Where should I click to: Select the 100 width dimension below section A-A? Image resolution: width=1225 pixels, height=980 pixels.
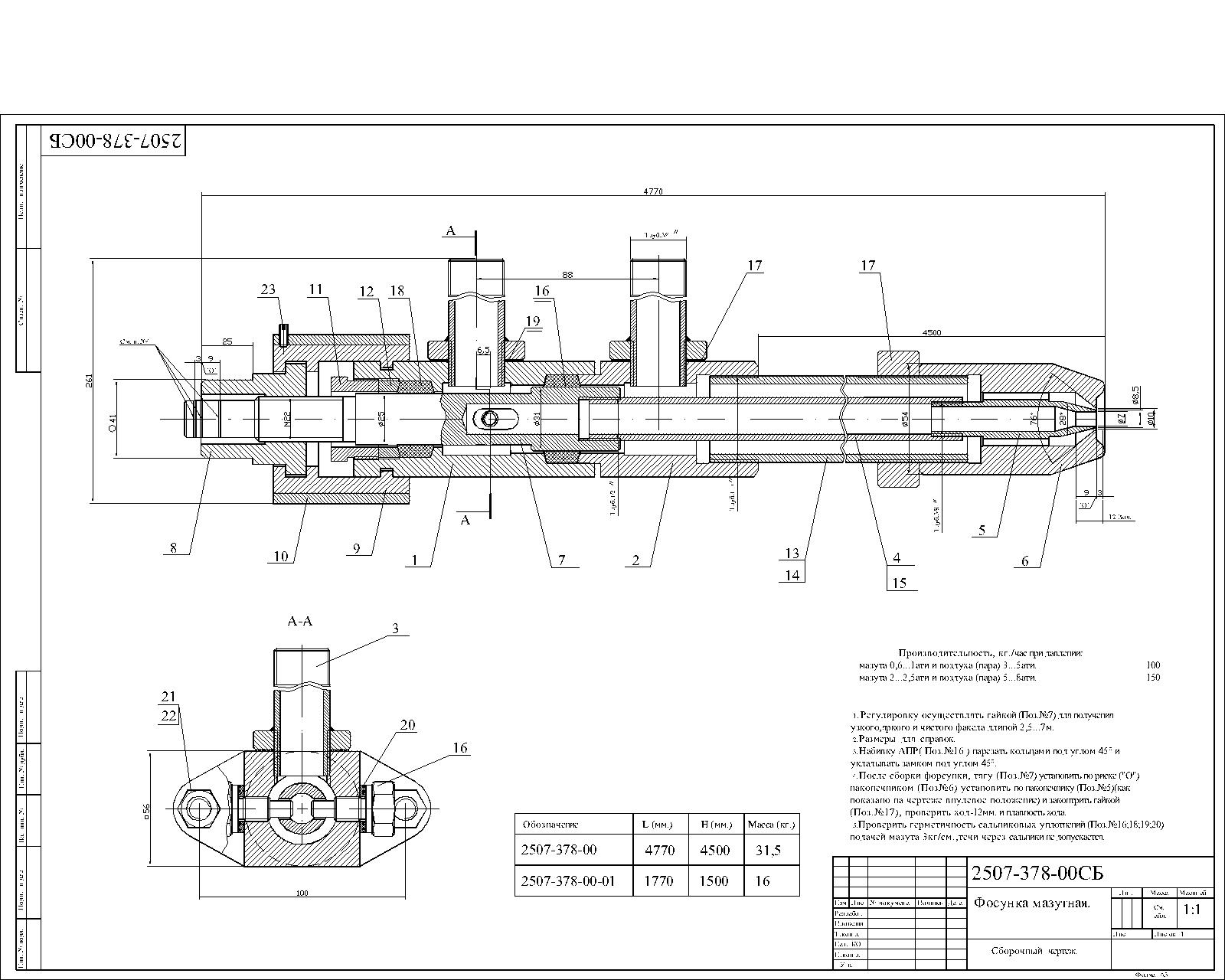[x=302, y=892]
